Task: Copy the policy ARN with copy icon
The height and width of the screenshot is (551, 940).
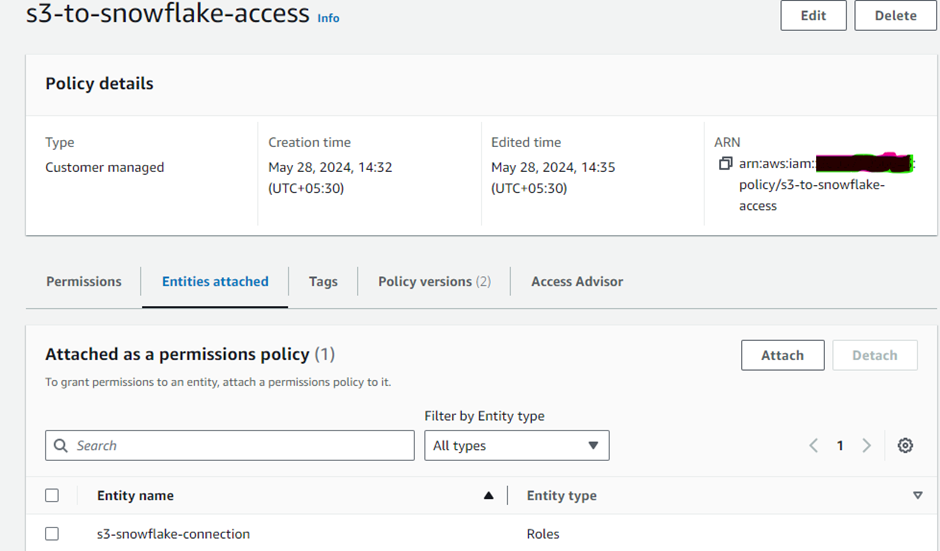Action: click(x=726, y=164)
